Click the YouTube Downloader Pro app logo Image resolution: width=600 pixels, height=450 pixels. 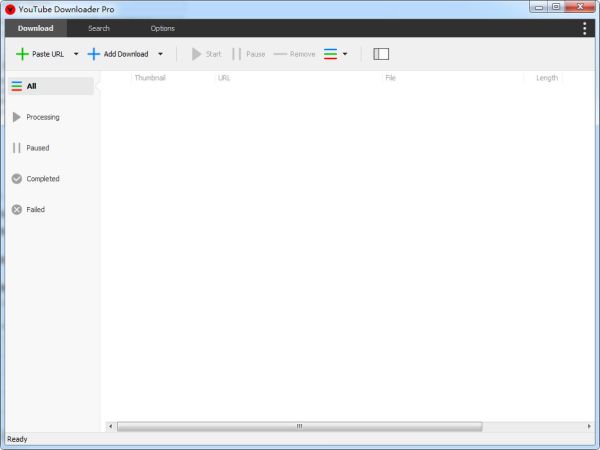10,9
